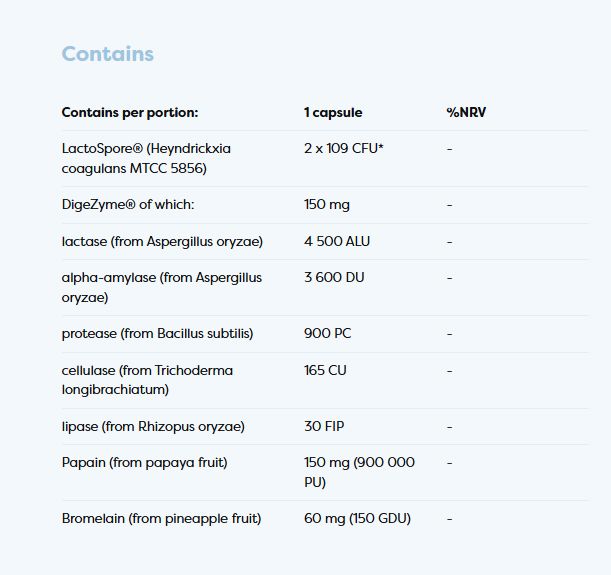611x575 pixels.
Task: Click the "30 FIP" value
Action: pyautogui.click(x=324, y=426)
